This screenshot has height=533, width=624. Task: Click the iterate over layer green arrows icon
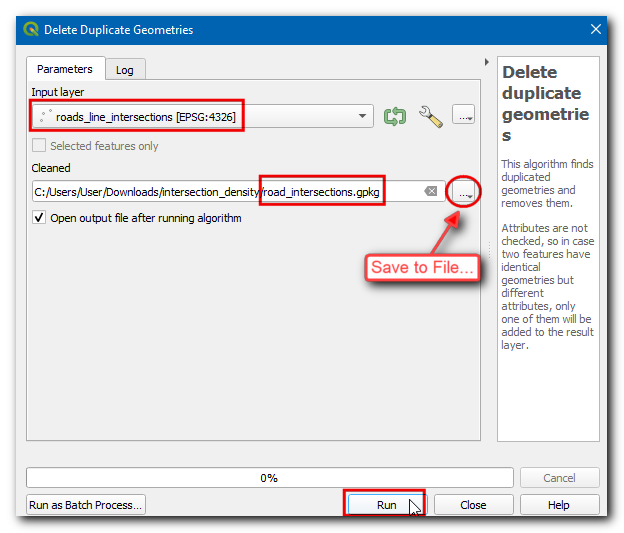click(x=395, y=116)
